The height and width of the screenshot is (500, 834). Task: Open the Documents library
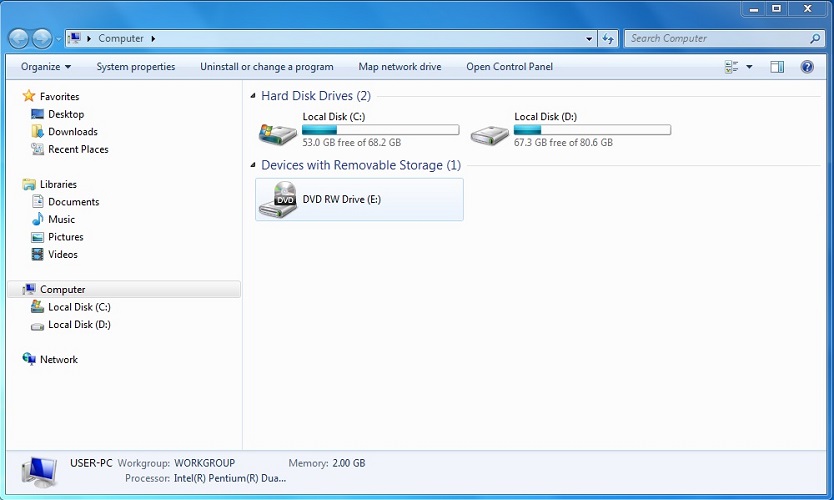coord(73,202)
